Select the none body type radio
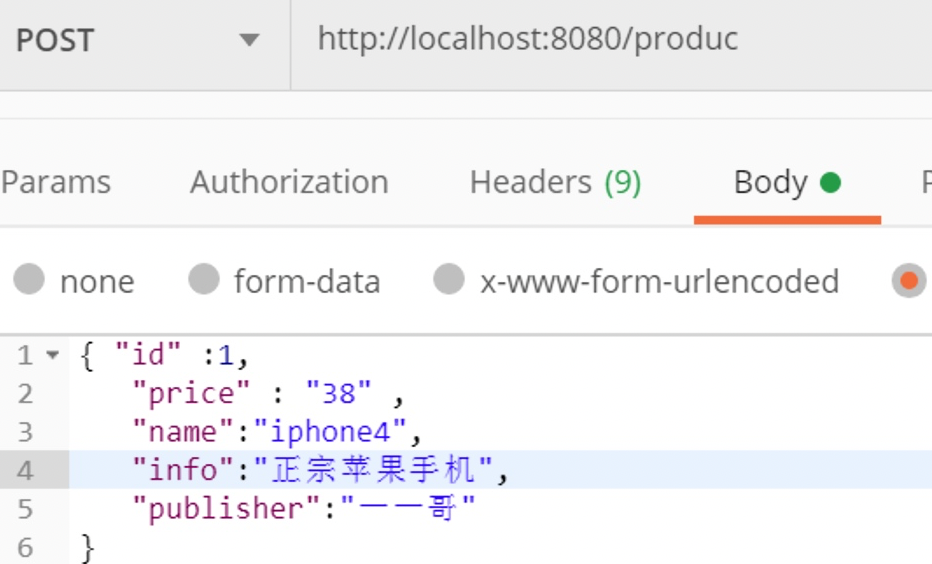The height and width of the screenshot is (564, 932). coord(29,279)
